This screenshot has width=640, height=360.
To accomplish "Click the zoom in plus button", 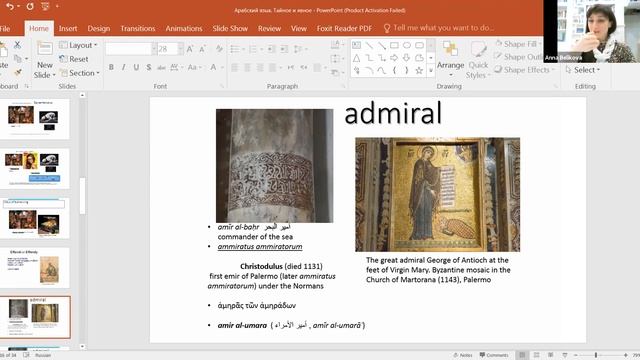I will coord(625,355).
